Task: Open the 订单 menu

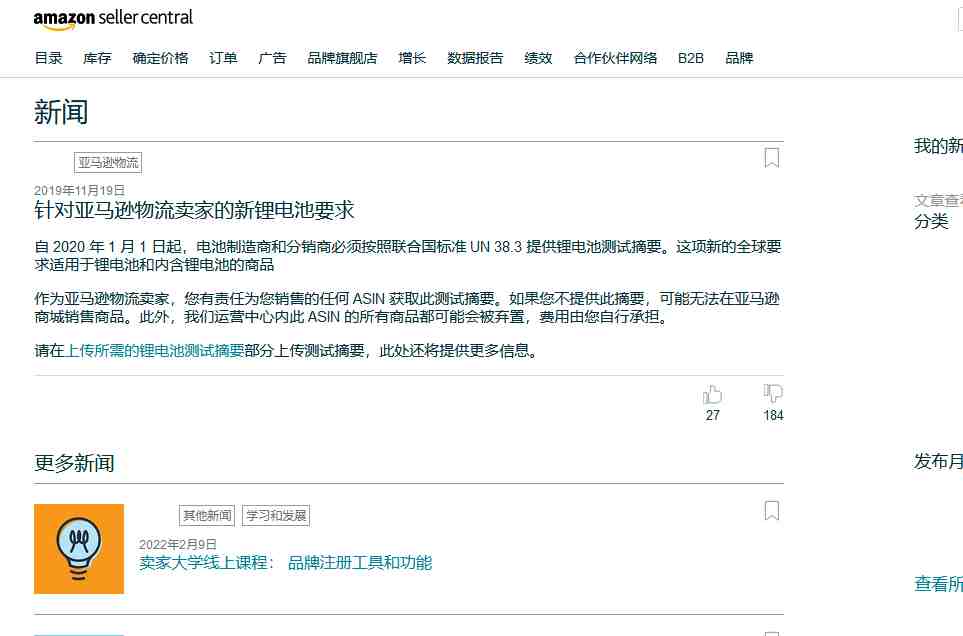Action: tap(223, 58)
